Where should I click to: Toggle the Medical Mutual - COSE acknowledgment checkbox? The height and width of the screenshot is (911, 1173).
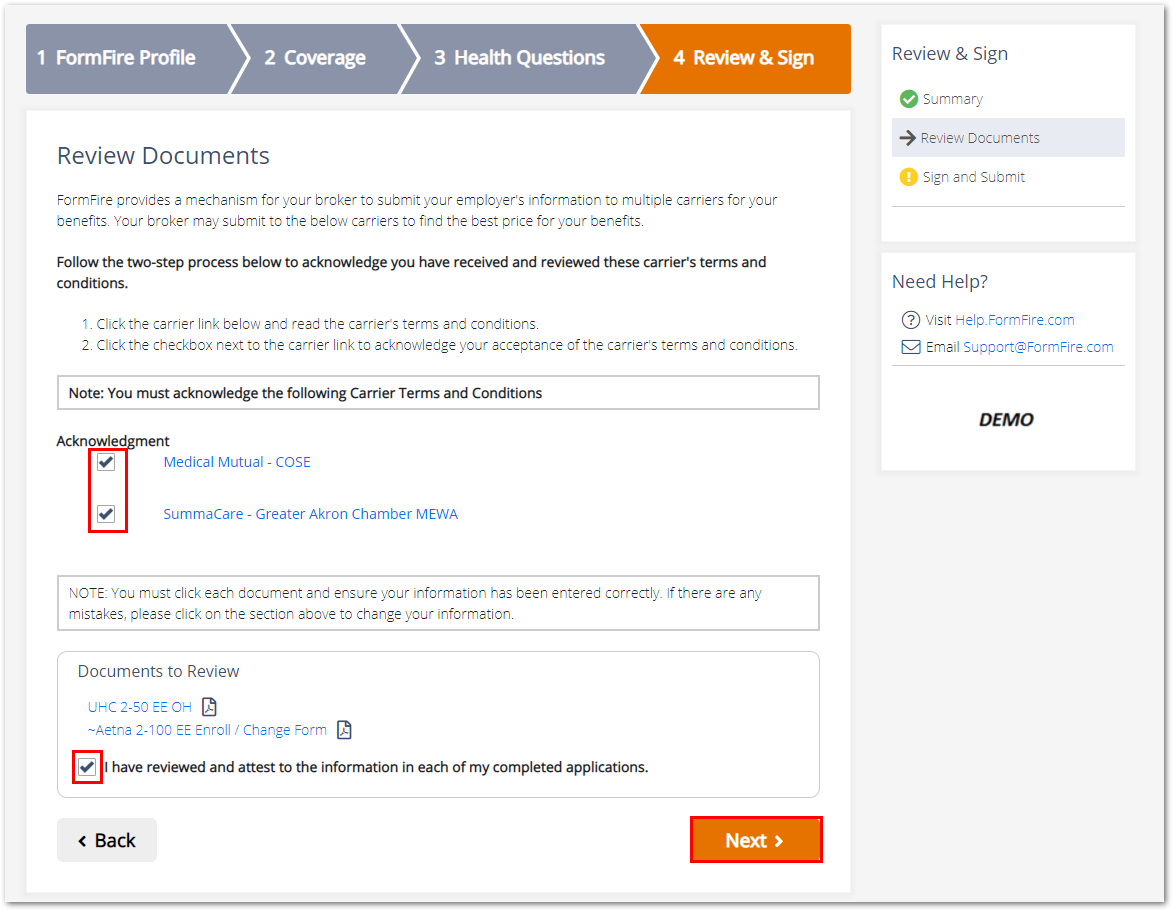106,462
